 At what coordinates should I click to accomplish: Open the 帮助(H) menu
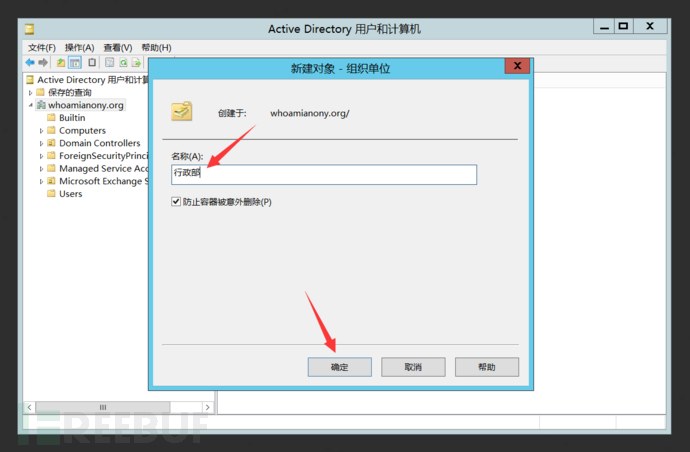(156, 48)
